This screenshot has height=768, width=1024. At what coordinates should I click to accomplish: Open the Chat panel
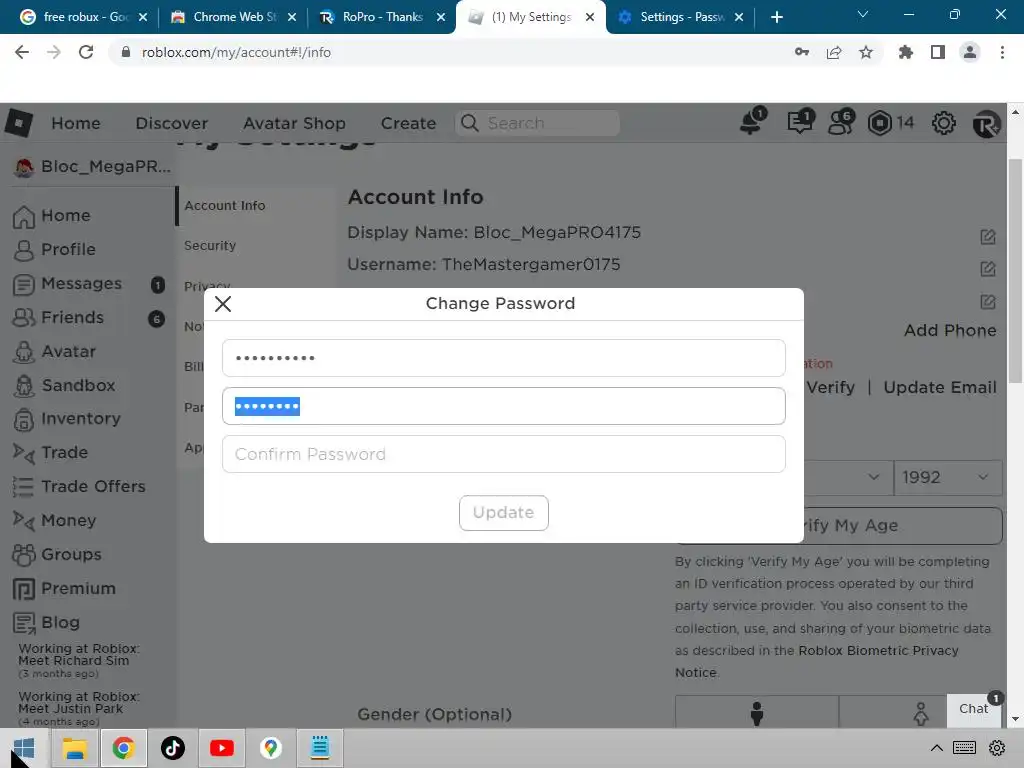(974, 709)
